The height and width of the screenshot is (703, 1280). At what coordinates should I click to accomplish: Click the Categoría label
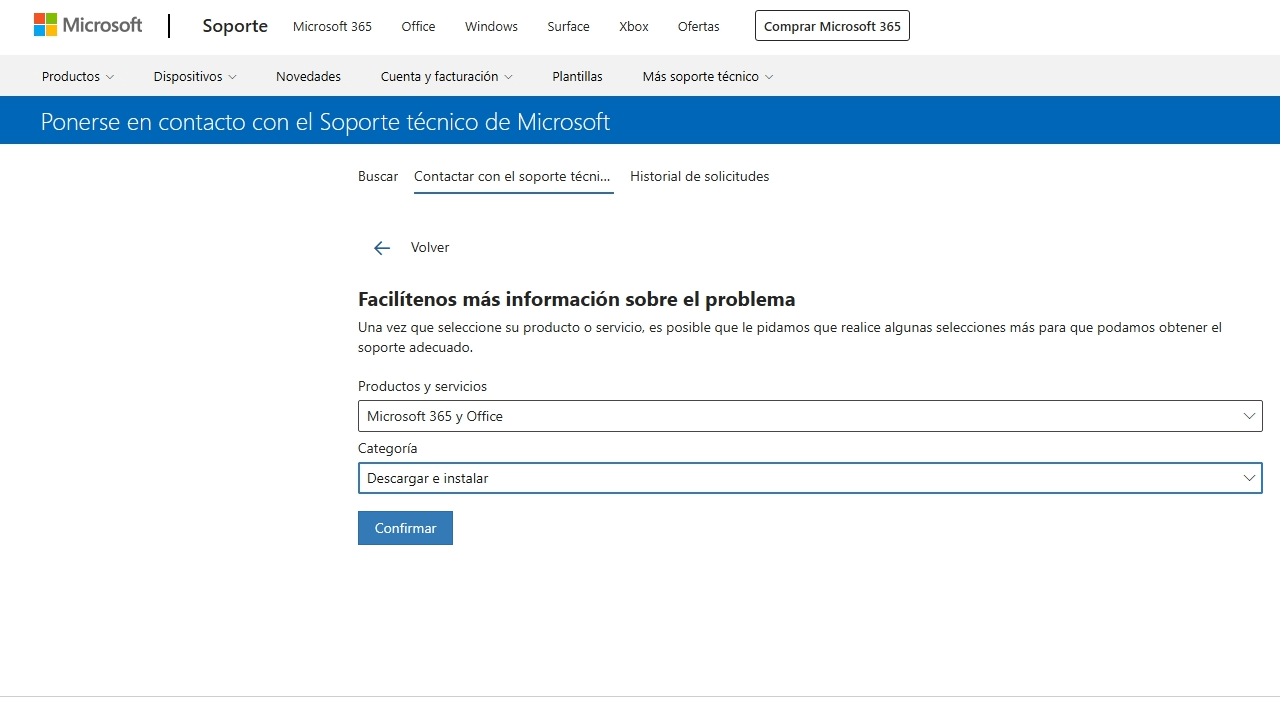click(387, 448)
